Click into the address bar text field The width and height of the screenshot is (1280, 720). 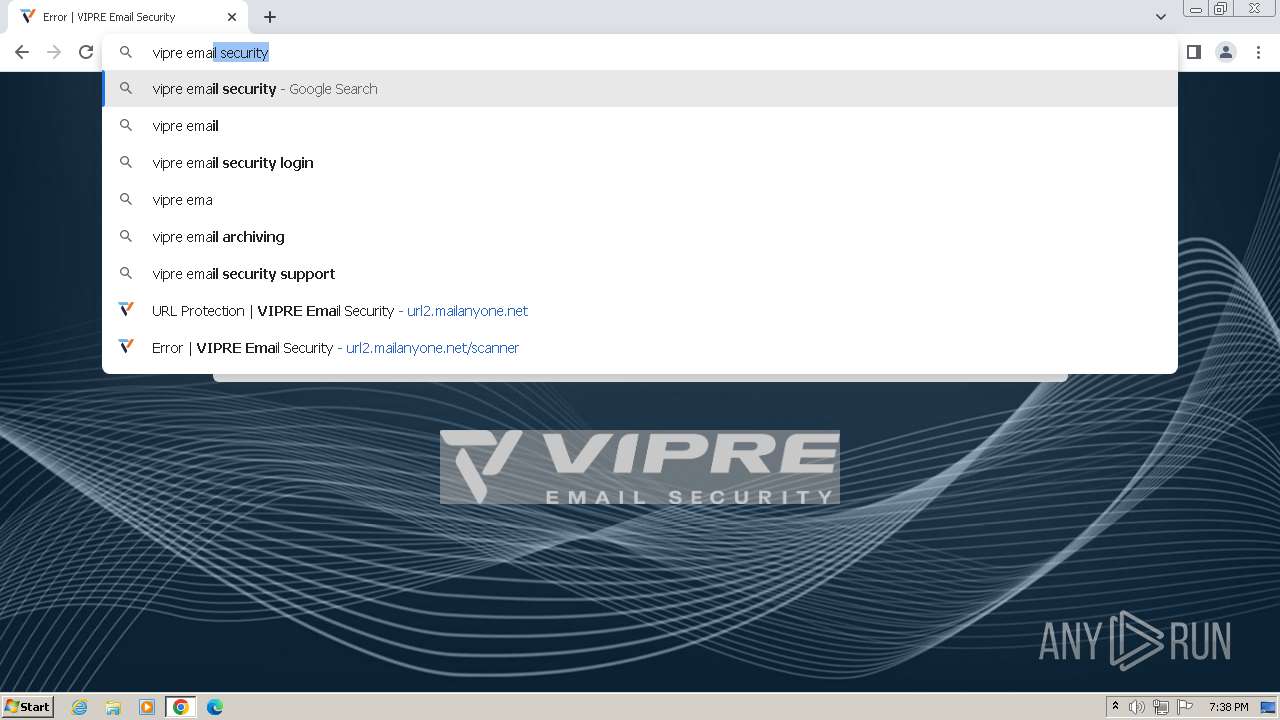point(640,53)
